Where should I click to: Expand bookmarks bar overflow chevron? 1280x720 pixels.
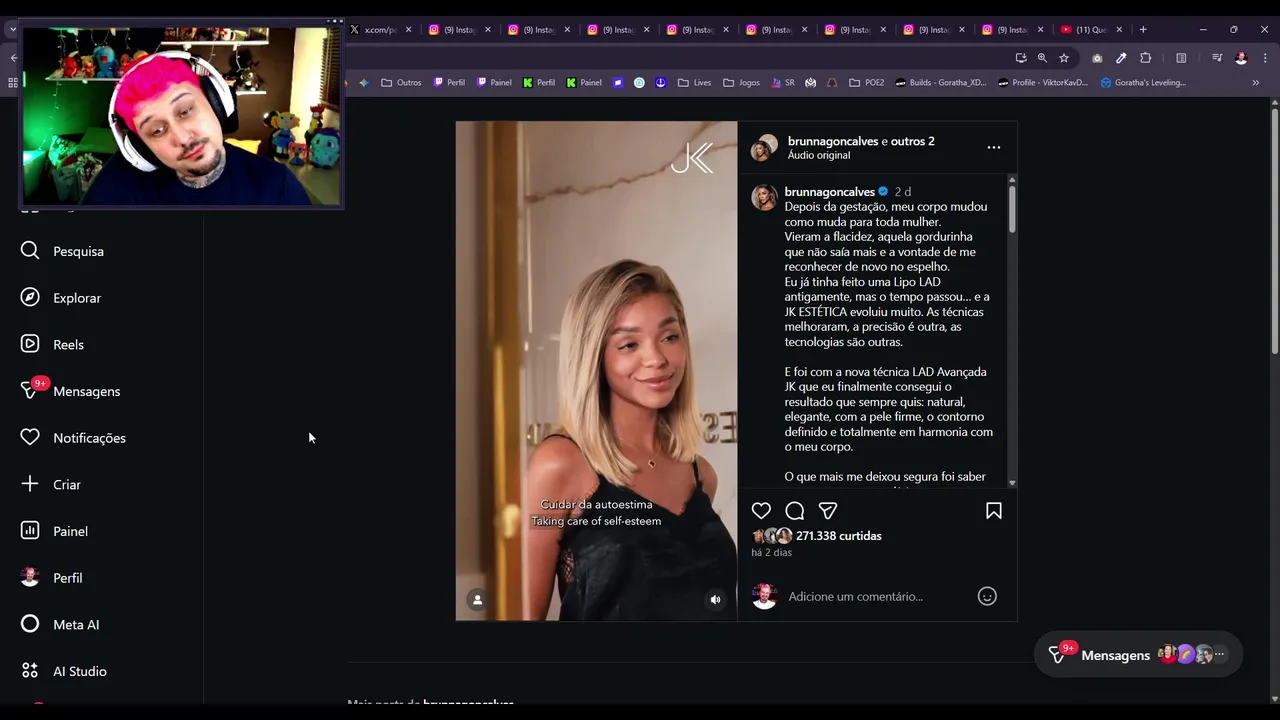[x=1255, y=82]
